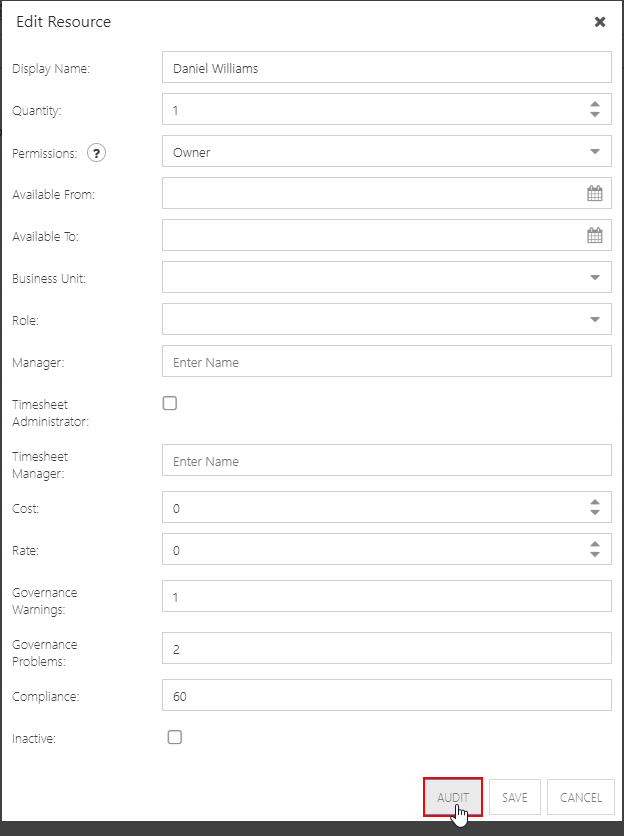
Task: Click the Compliance field showing 60
Action: click(x=387, y=695)
